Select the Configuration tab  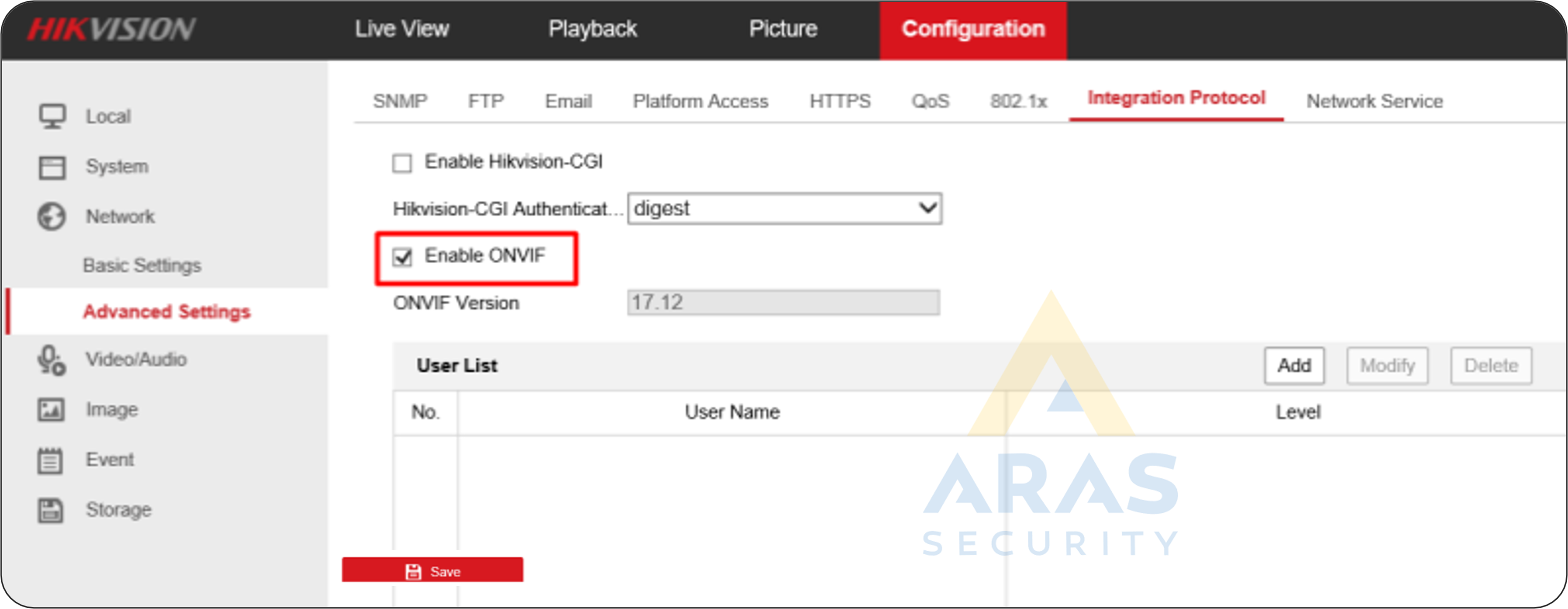(973, 30)
